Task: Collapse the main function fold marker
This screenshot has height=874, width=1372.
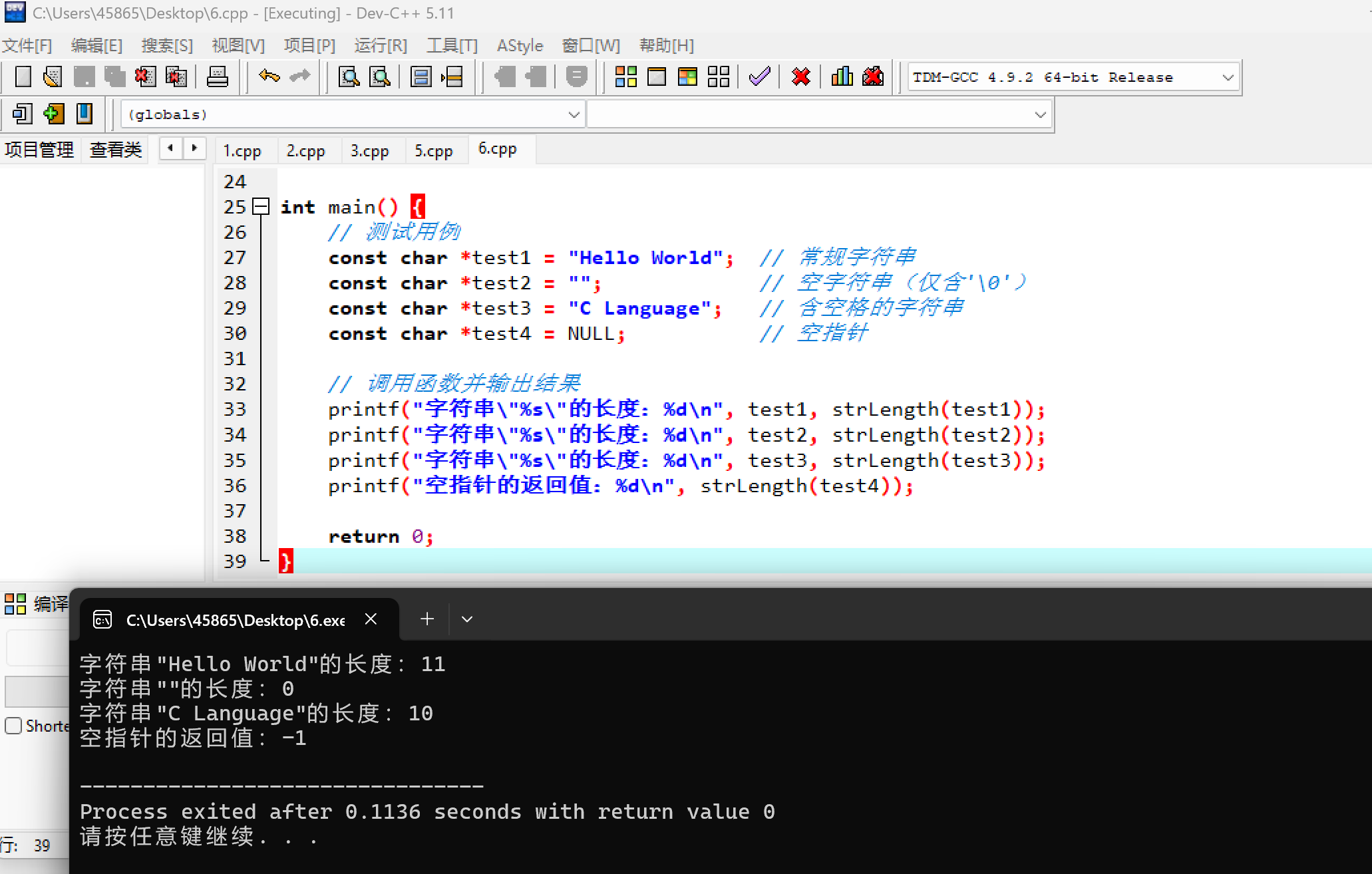Action: [261, 207]
